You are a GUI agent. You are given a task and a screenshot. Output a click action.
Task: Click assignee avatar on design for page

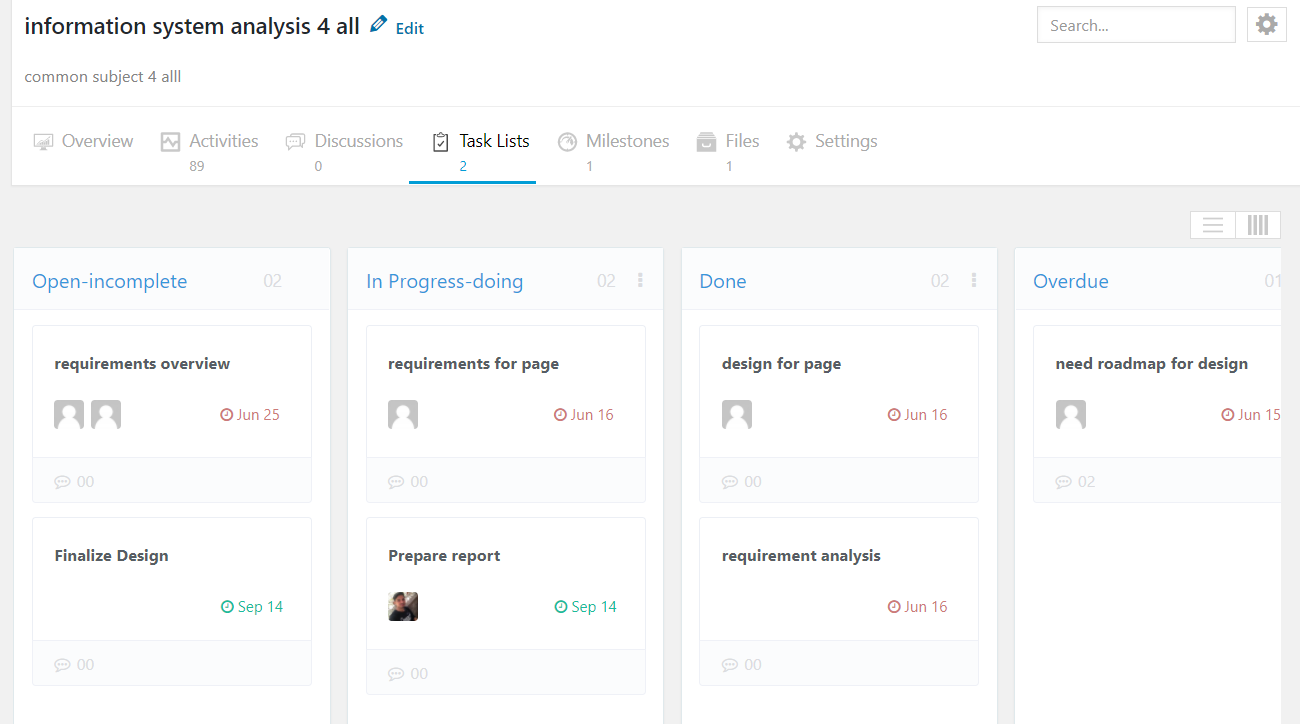(737, 415)
